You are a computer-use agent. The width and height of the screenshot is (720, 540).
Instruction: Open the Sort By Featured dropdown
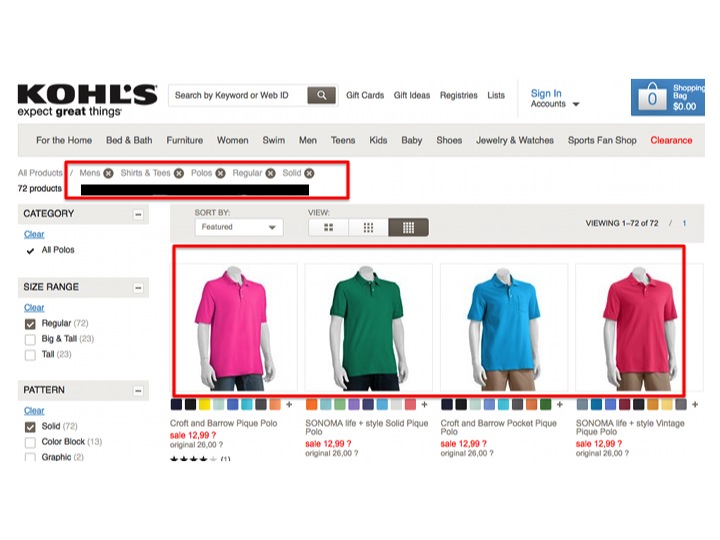point(239,227)
